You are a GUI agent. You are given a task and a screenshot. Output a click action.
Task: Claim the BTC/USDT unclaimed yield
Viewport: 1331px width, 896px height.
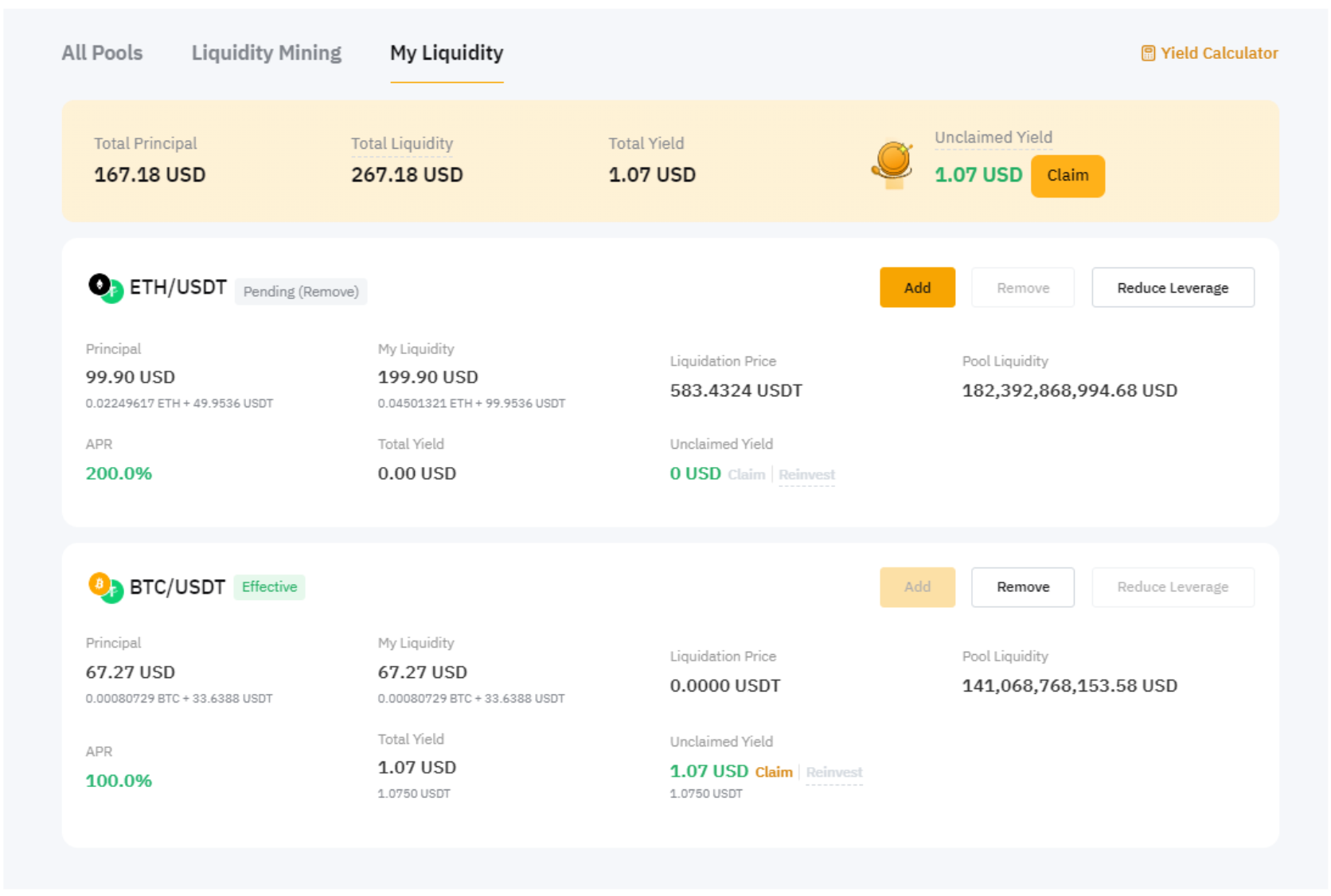coord(773,773)
